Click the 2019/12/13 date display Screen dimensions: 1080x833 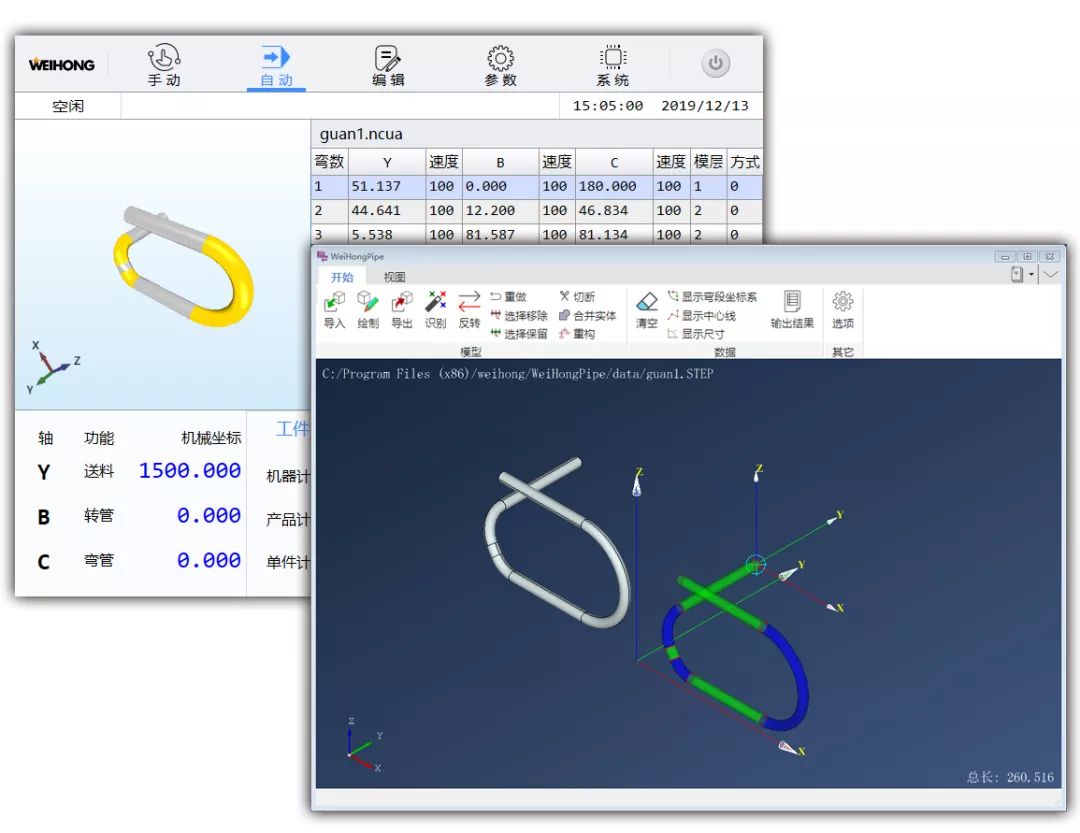(705, 105)
